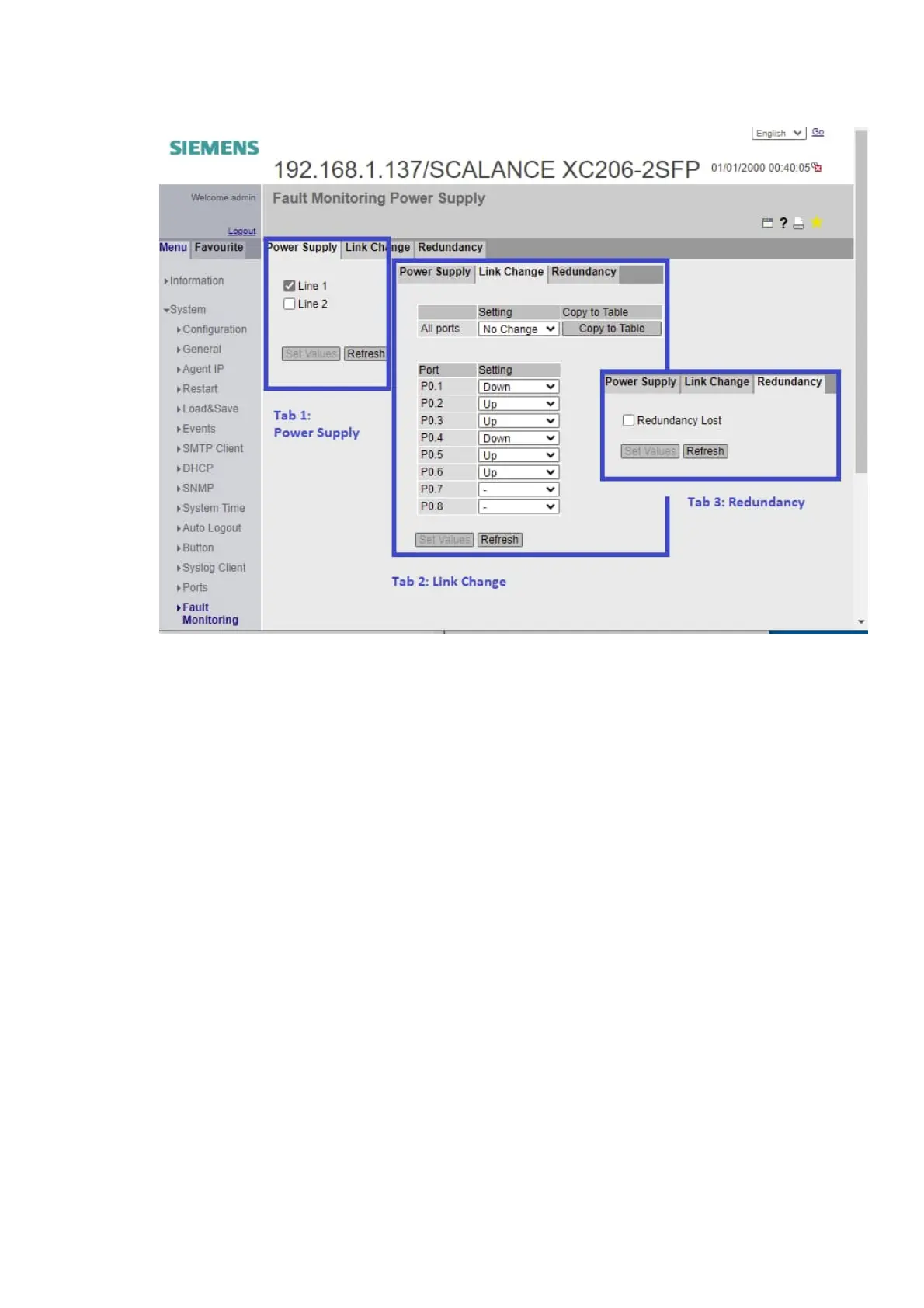This screenshot has height=1308, width=924.
Task: Select Redundancy tab in Tab 2 panel
Action: tap(584, 272)
